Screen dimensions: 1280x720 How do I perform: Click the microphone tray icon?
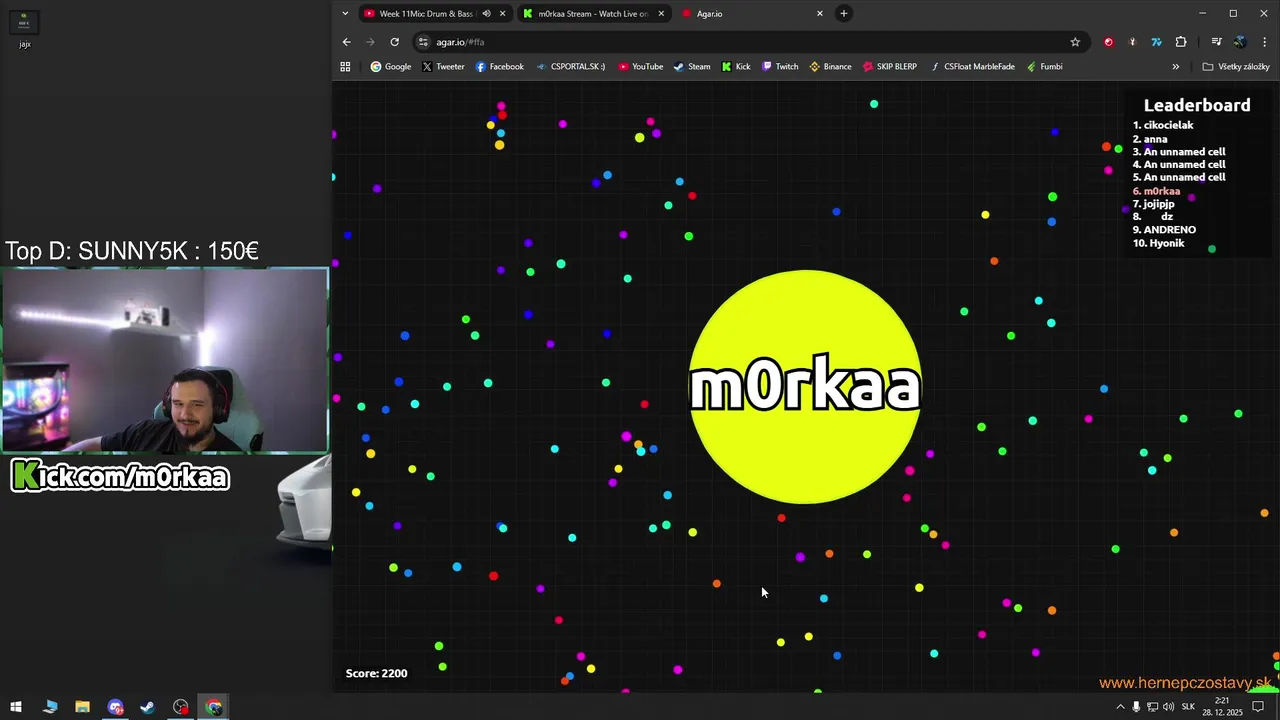(x=1136, y=707)
